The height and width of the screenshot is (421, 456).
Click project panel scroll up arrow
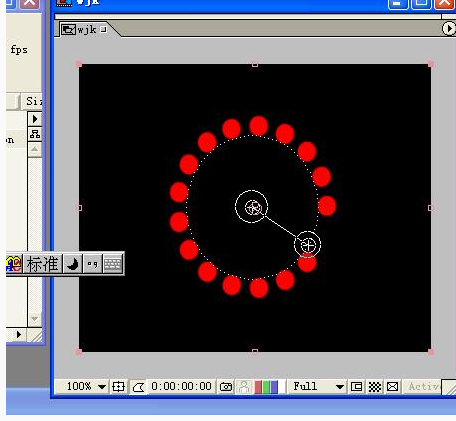tap(35, 150)
